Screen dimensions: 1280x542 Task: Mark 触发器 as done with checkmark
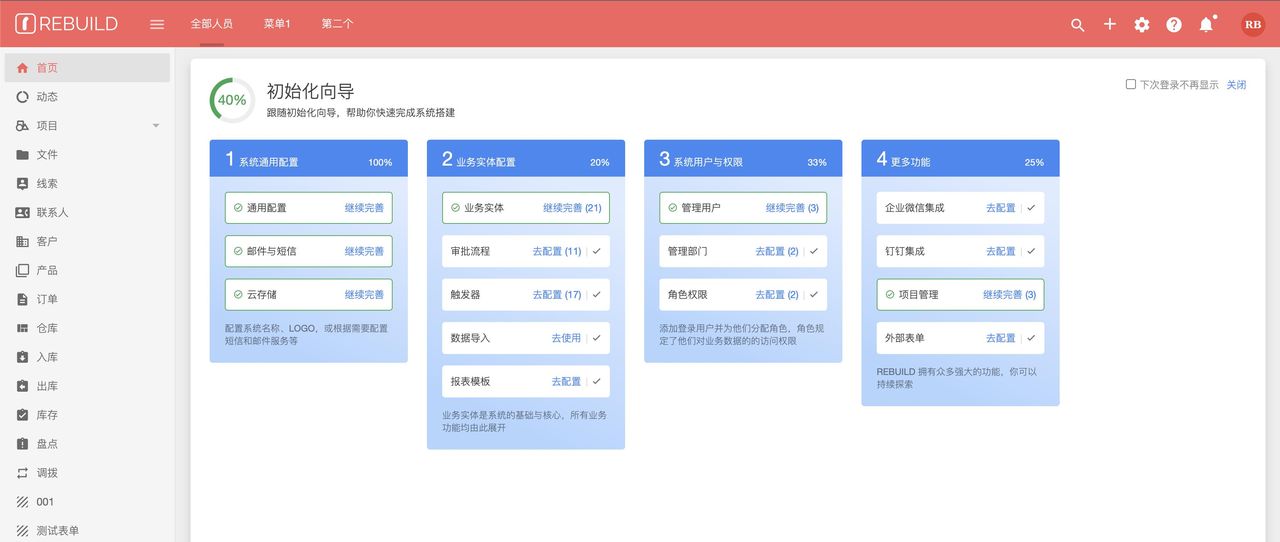pyautogui.click(x=597, y=295)
